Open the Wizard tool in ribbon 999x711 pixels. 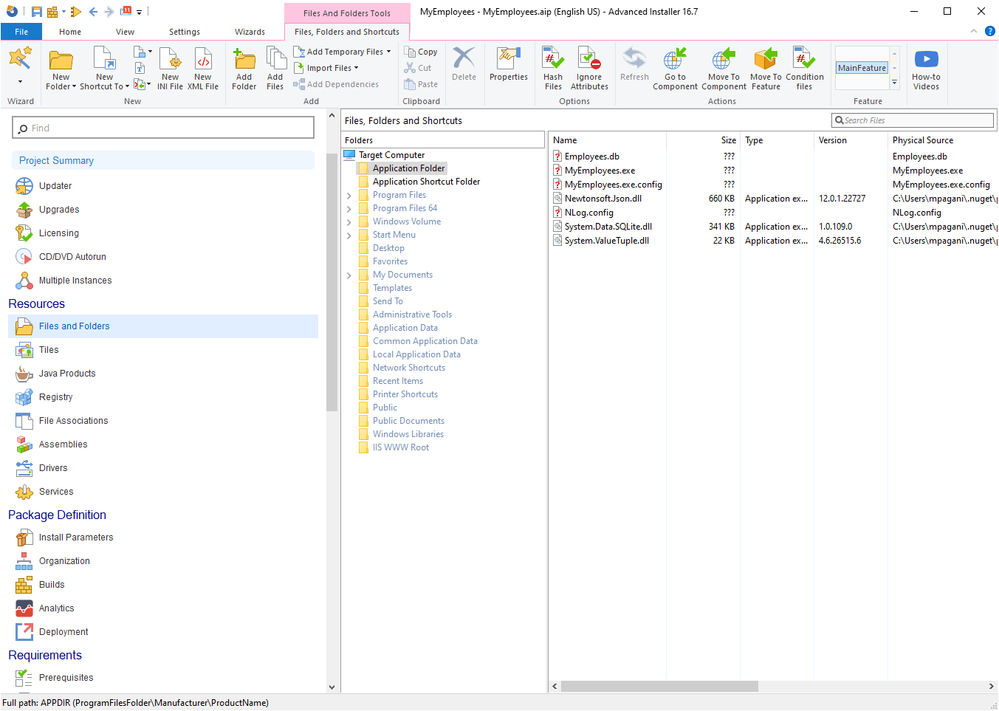(20, 59)
